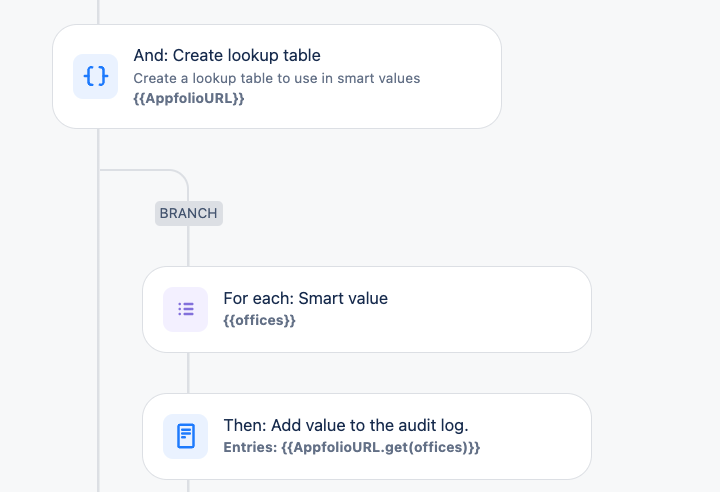Image resolution: width=720 pixels, height=492 pixels.
Task: Click connector line below the audit log card
Action: [x=188, y=486]
